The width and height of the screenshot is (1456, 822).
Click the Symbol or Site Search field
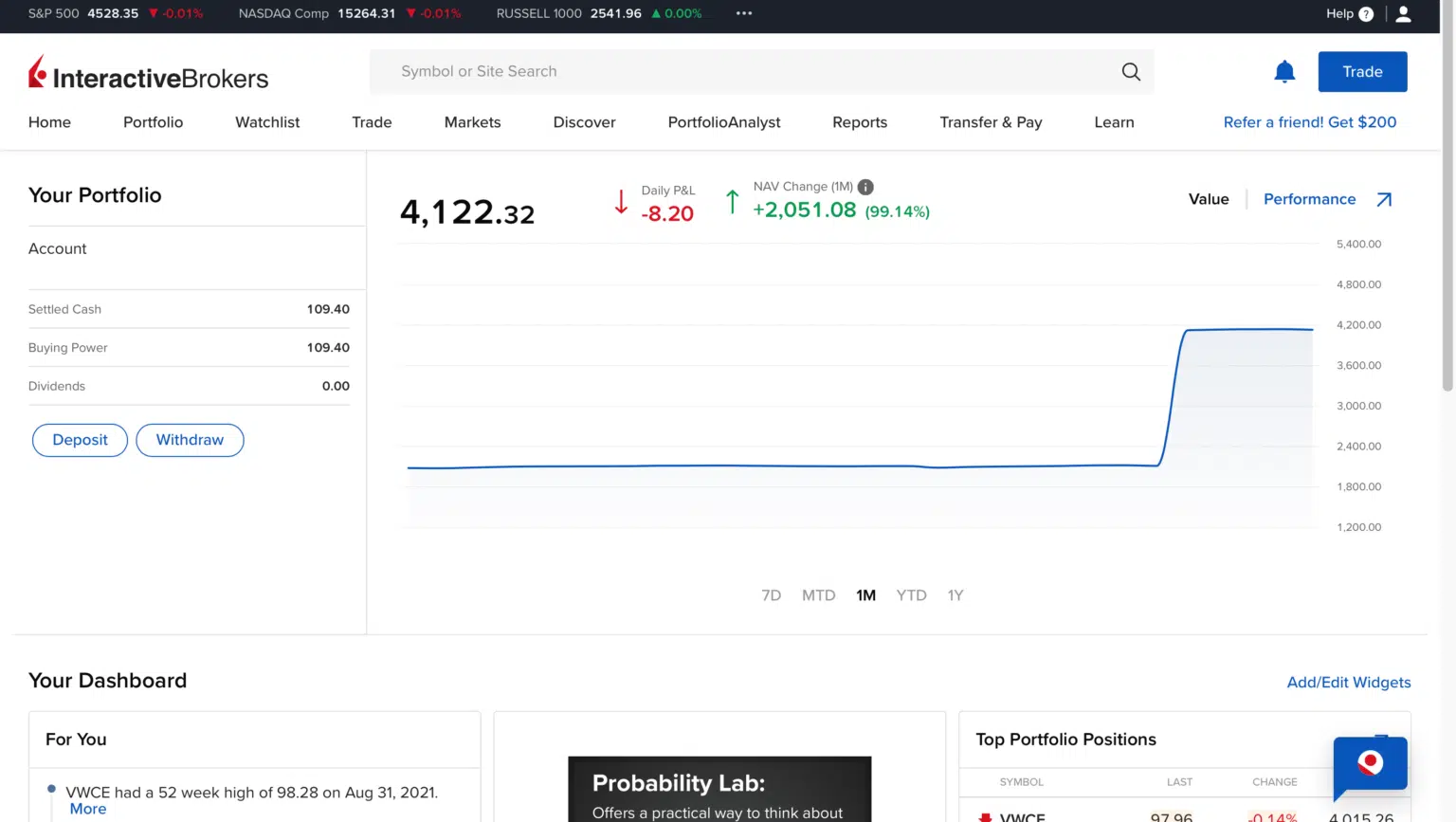(664, 71)
